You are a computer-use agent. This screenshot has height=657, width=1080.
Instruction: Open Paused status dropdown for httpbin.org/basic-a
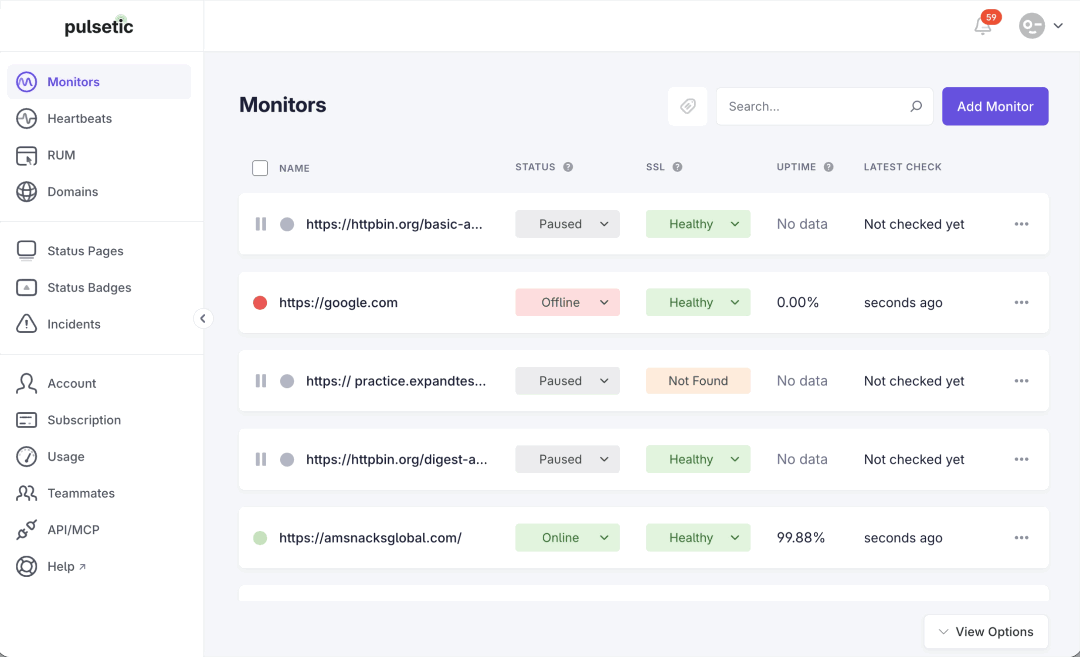[x=568, y=224]
